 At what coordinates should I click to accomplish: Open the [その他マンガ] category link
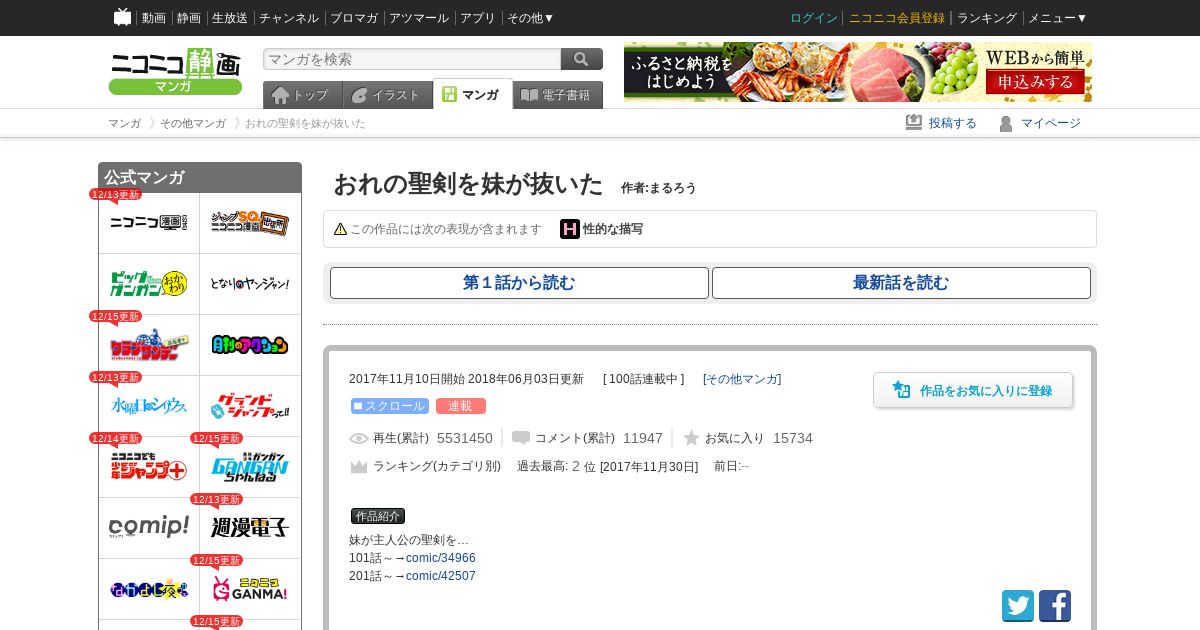coord(742,379)
